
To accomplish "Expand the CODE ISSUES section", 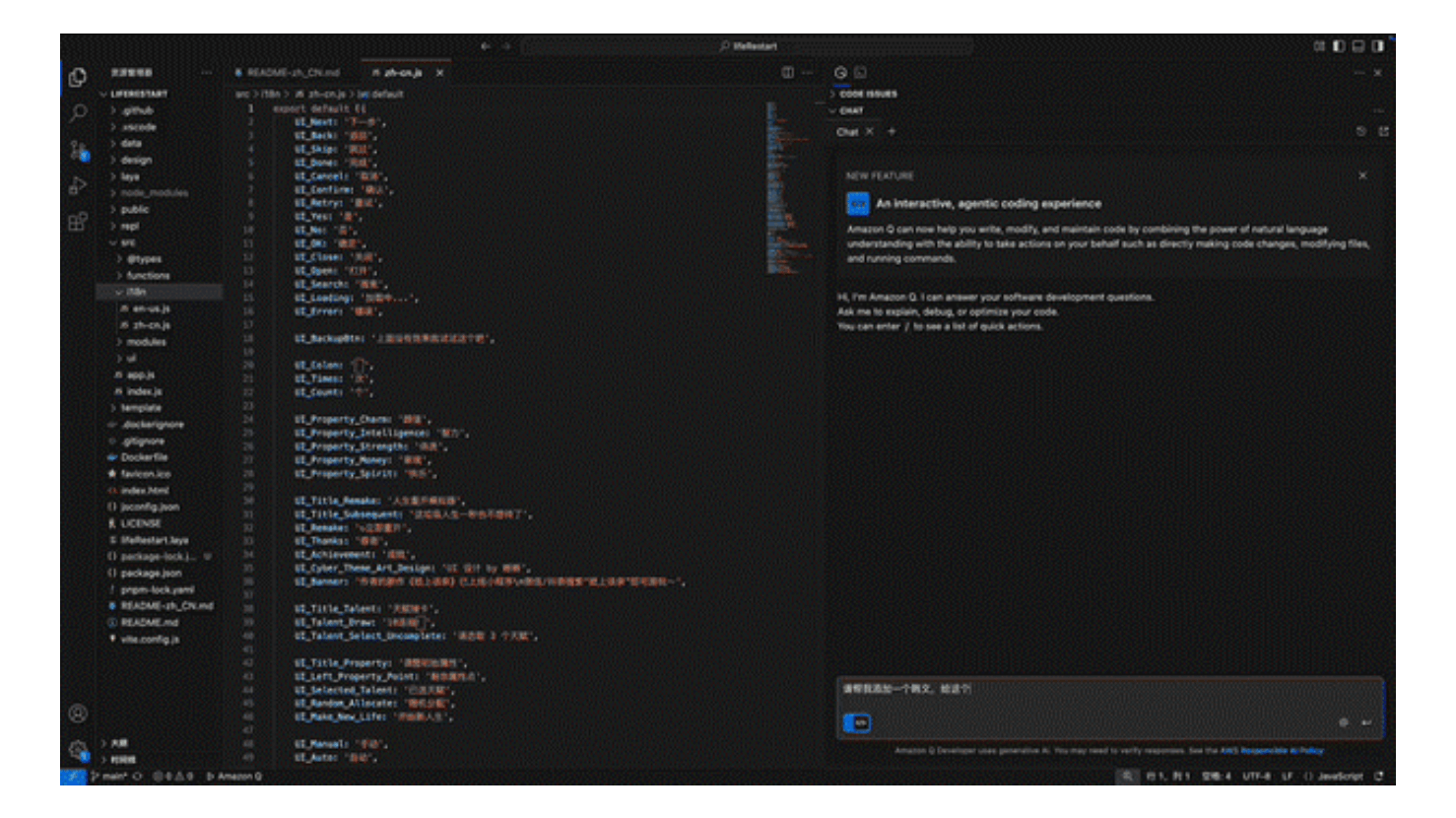I will (867, 95).
